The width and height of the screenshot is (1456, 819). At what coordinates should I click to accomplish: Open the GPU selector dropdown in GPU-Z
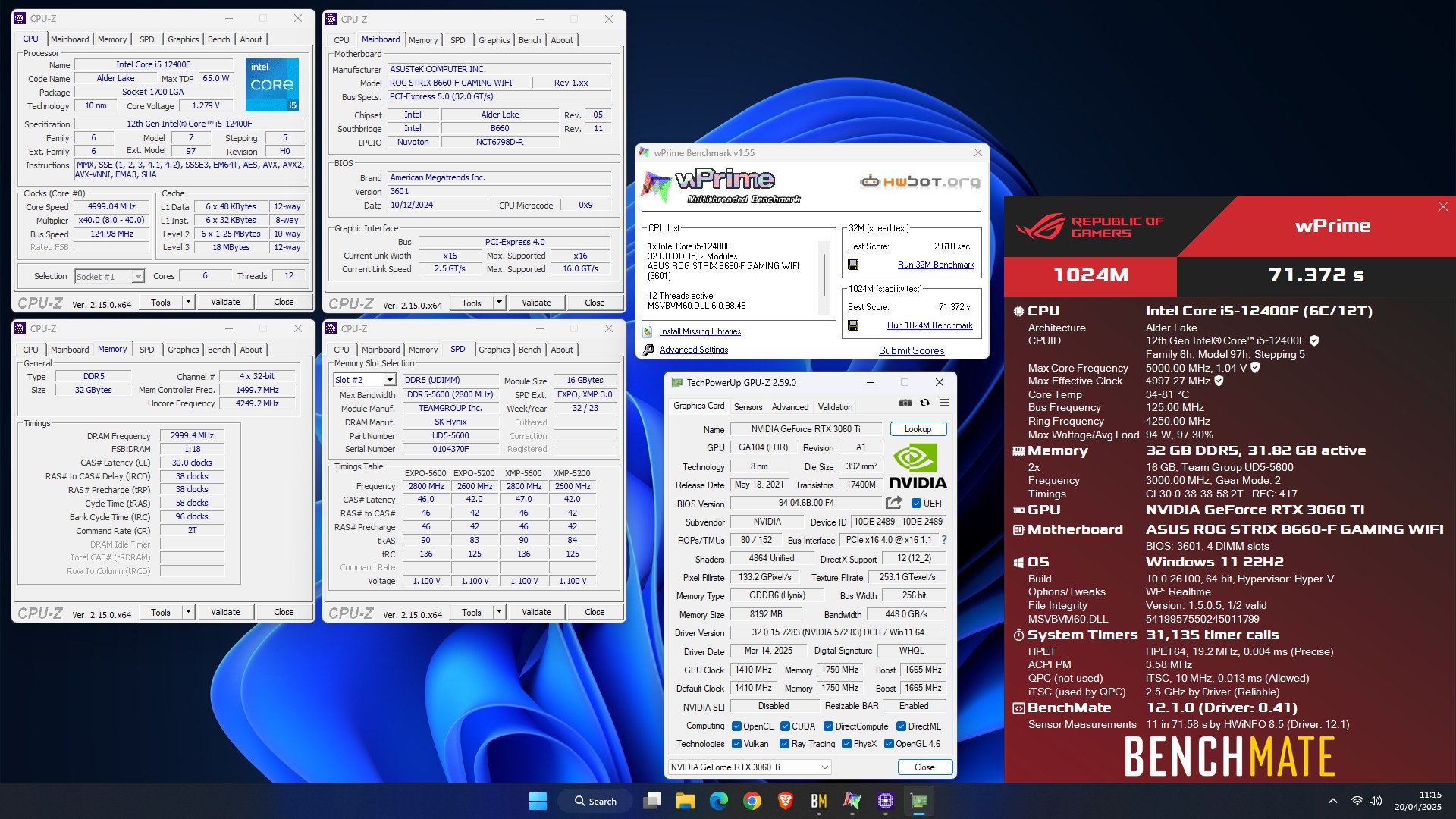(749, 767)
